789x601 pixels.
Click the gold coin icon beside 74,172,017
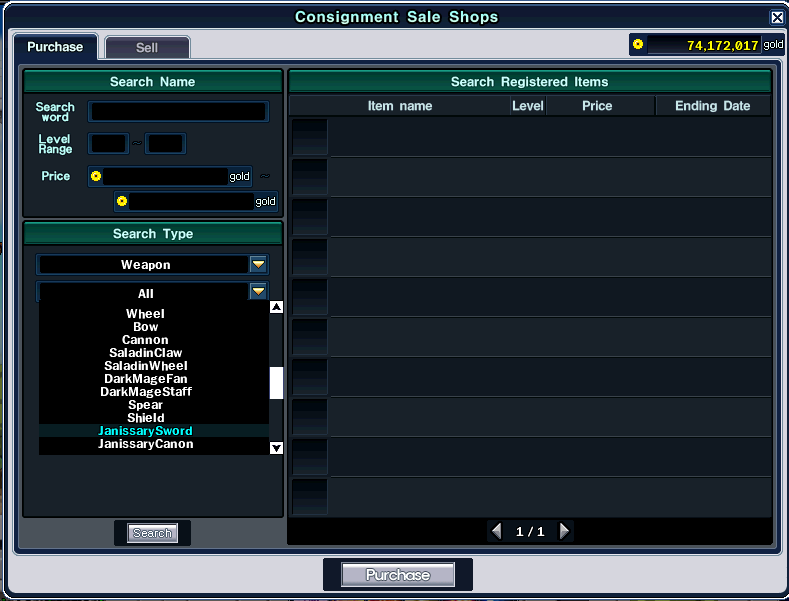638,44
